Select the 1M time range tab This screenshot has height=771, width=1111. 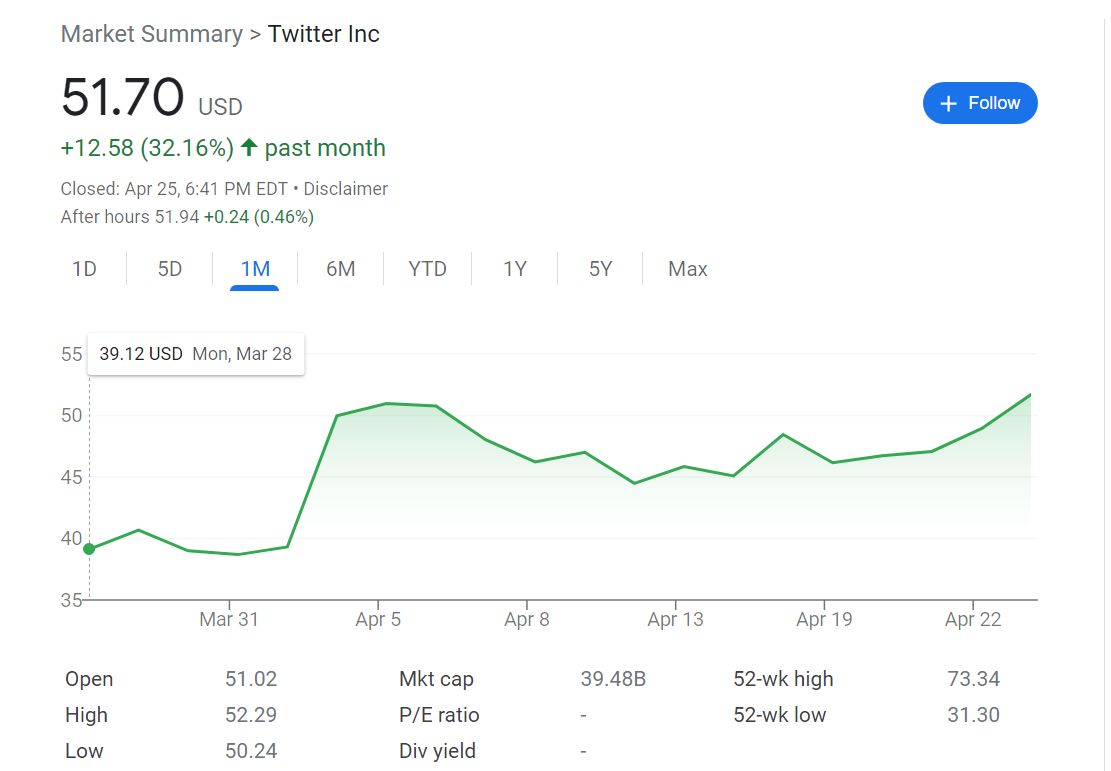point(255,269)
